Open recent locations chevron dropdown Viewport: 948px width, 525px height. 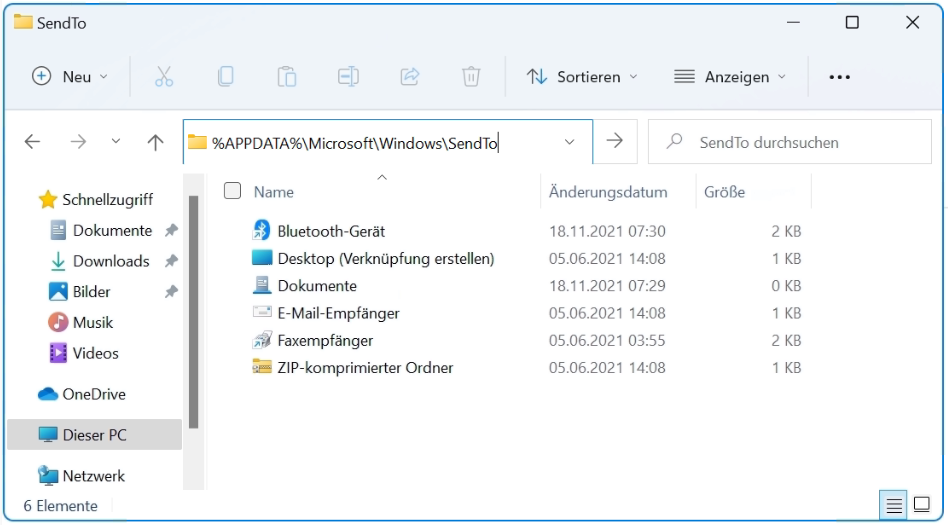[115, 142]
